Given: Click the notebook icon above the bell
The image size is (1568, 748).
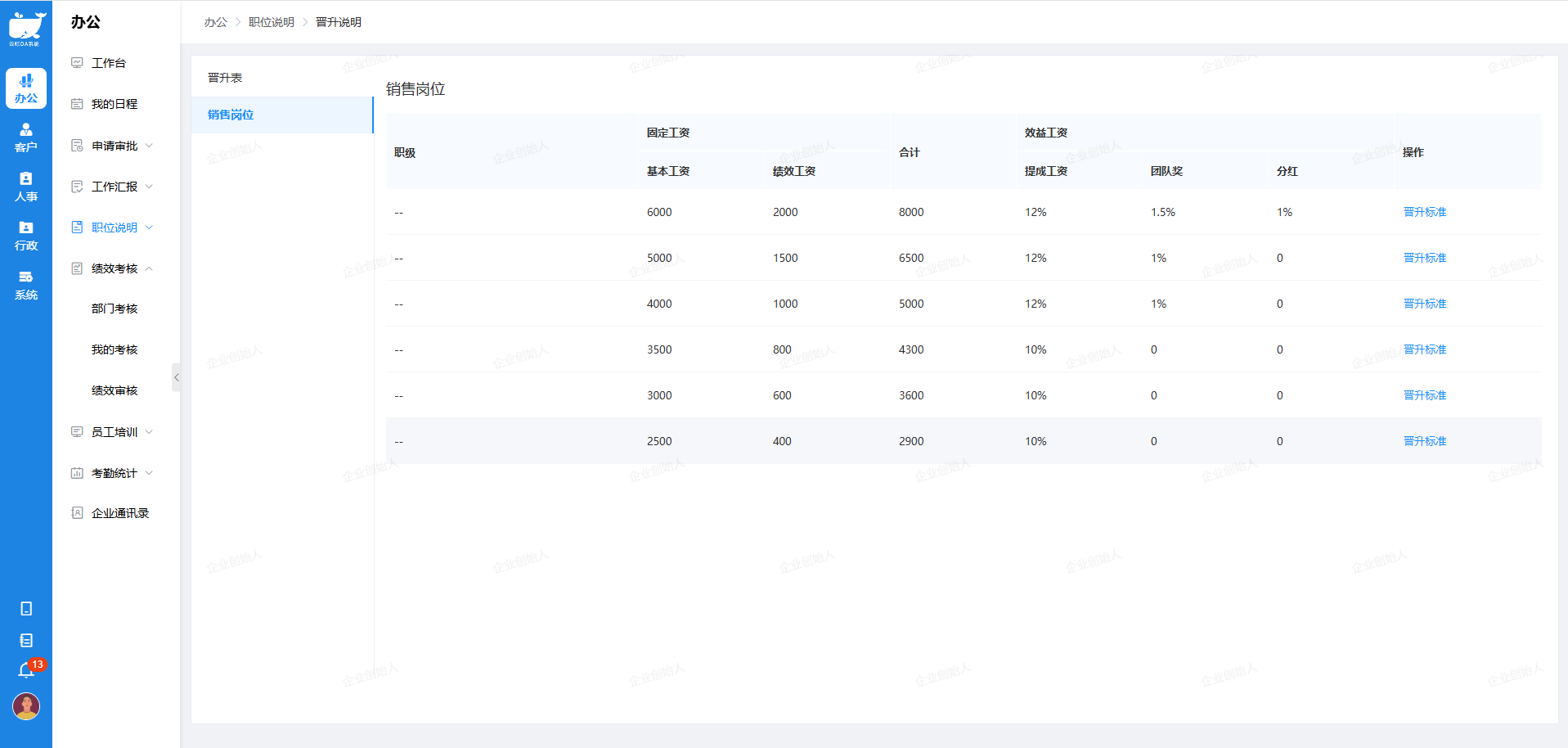Looking at the screenshot, I should point(26,641).
